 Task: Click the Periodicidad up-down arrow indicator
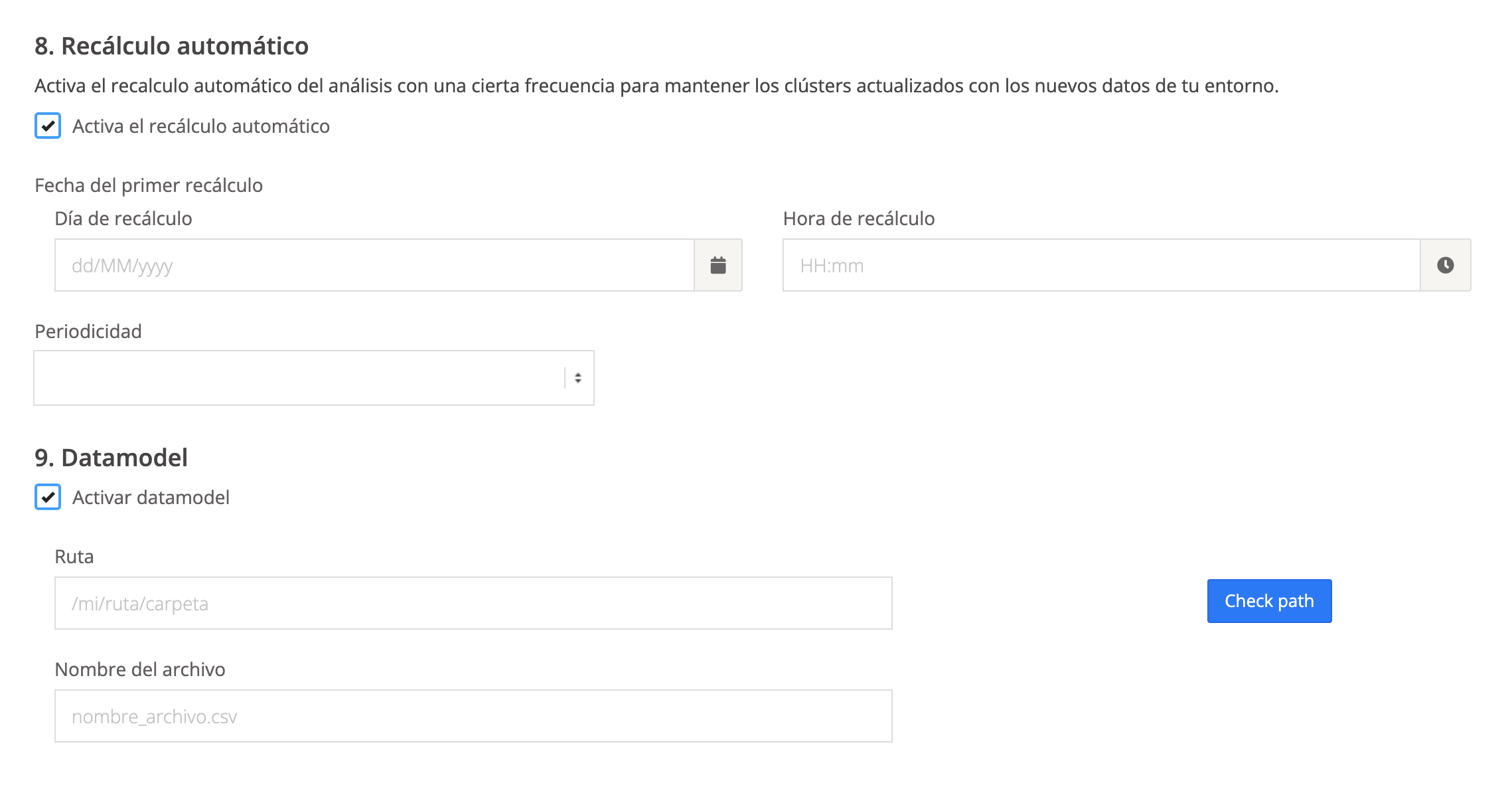pos(577,378)
